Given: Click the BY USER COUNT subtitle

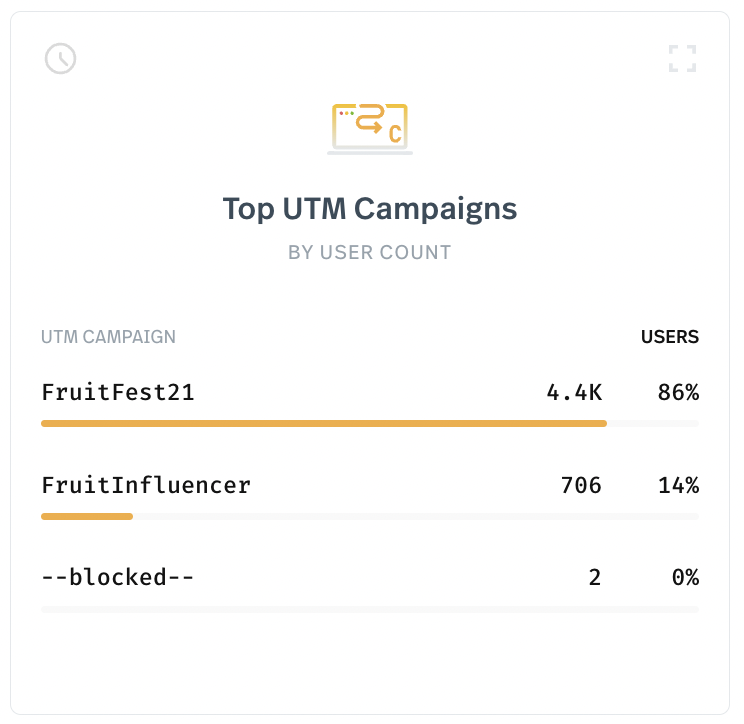Looking at the screenshot, I should (x=370, y=252).
